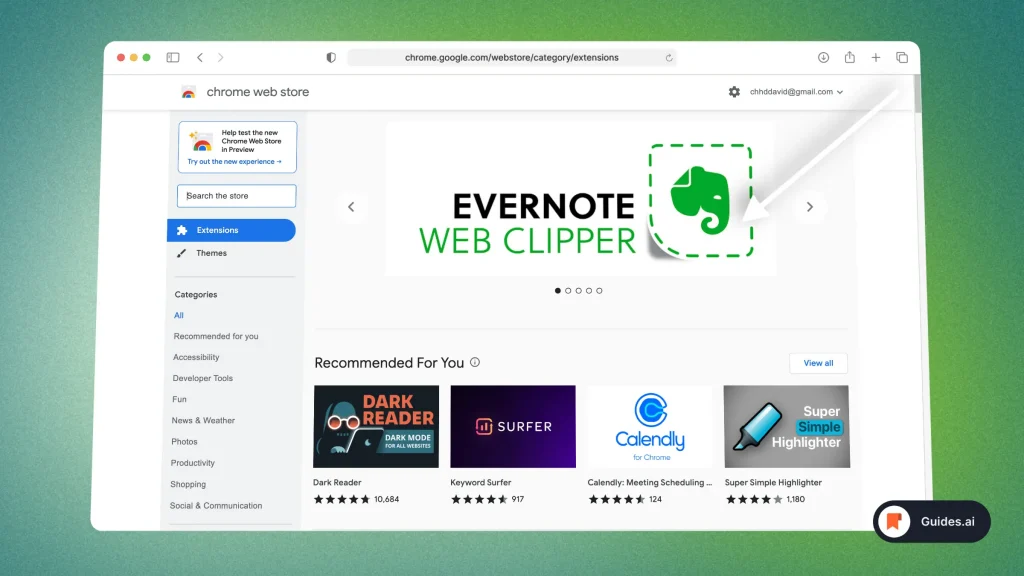
Task: Select the second carousel dot
Action: tap(568, 291)
